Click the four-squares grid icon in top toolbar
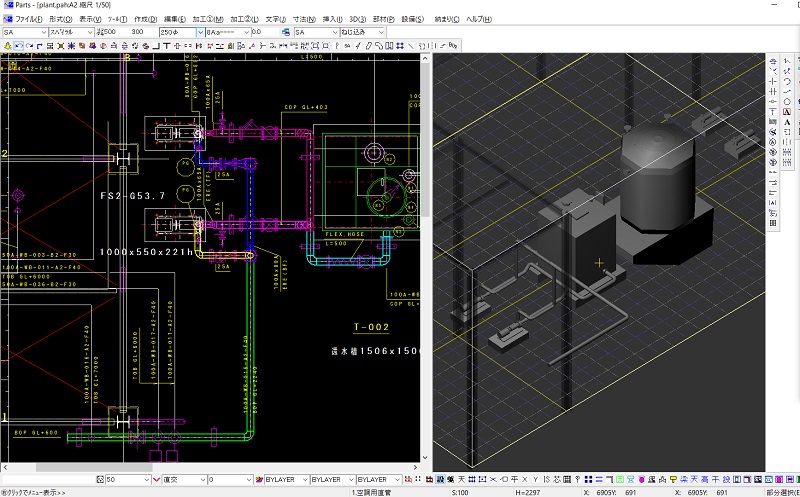Viewport: 800px width, 497px height. (x=399, y=46)
